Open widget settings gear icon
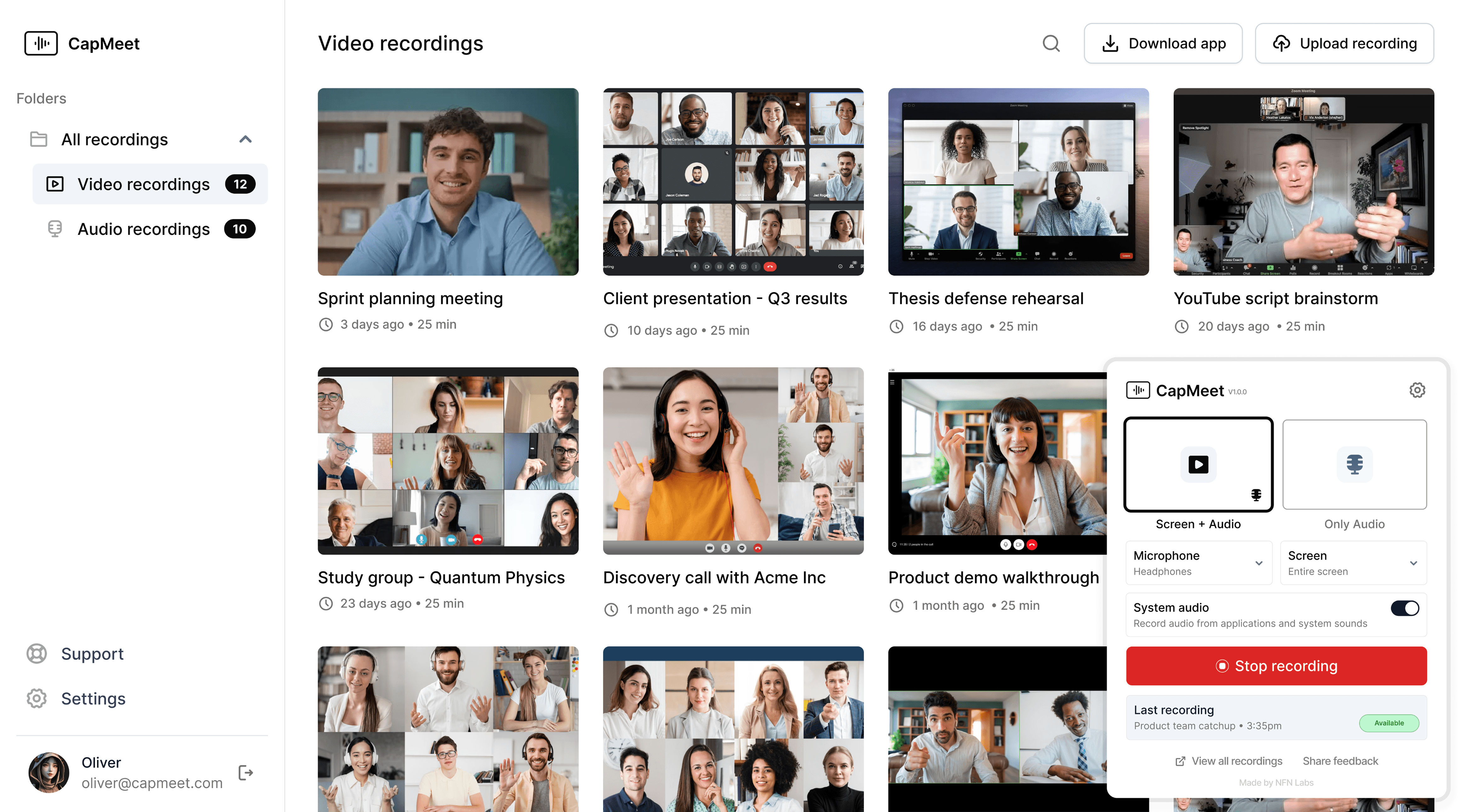Viewport: 1467px width, 812px height. pyautogui.click(x=1417, y=390)
